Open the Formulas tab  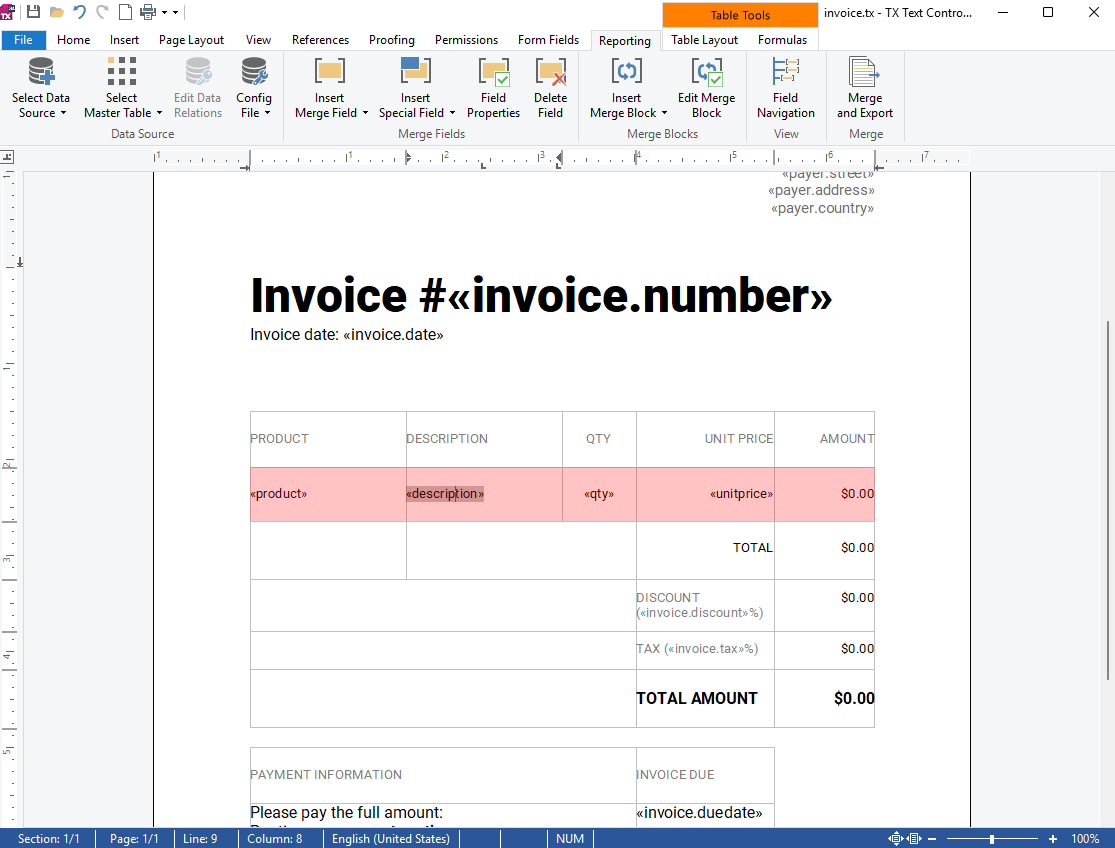(782, 40)
